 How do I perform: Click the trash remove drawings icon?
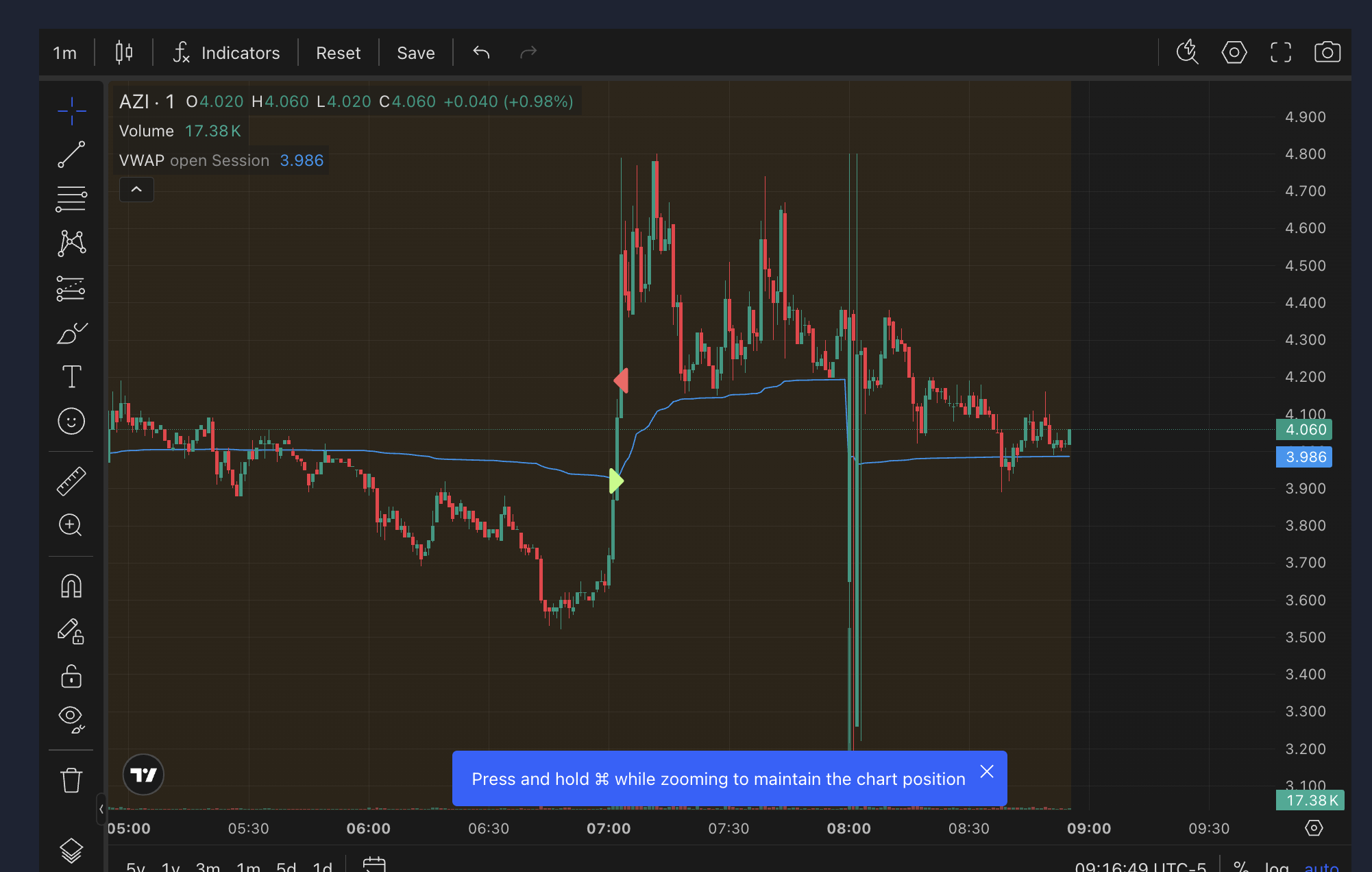[x=71, y=780]
